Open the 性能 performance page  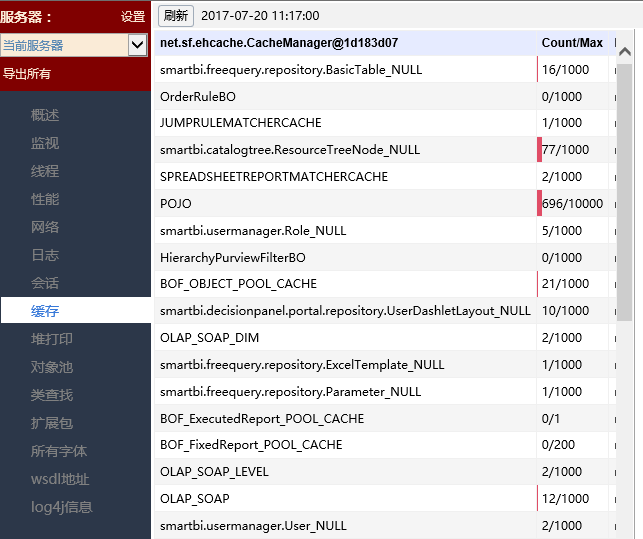pos(45,199)
